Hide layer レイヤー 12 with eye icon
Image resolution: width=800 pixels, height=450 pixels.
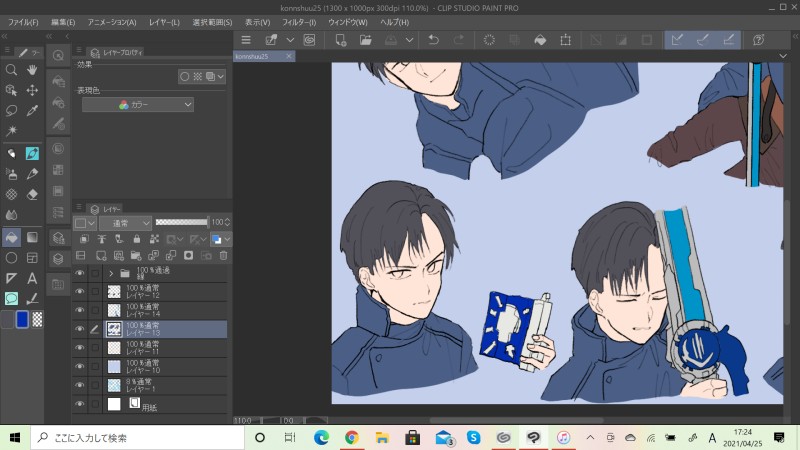(x=80, y=291)
